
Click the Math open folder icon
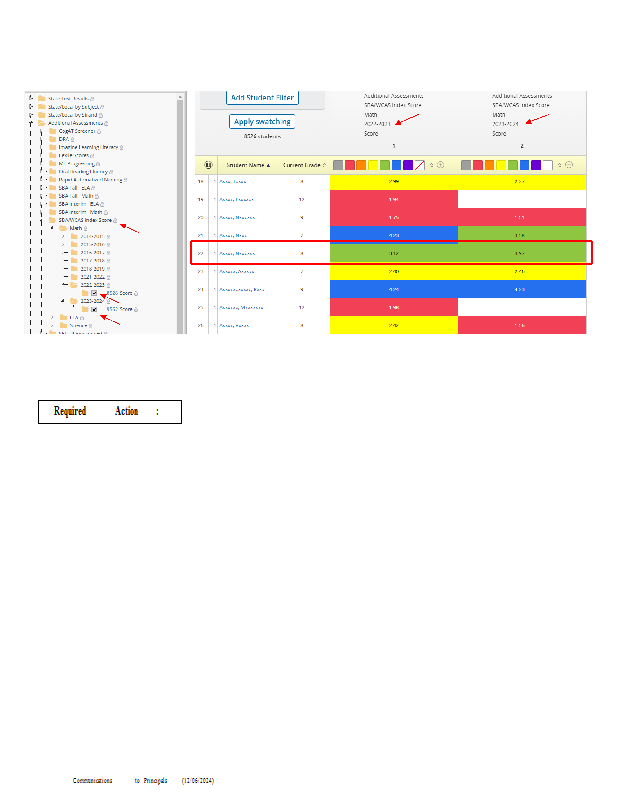click(63, 228)
